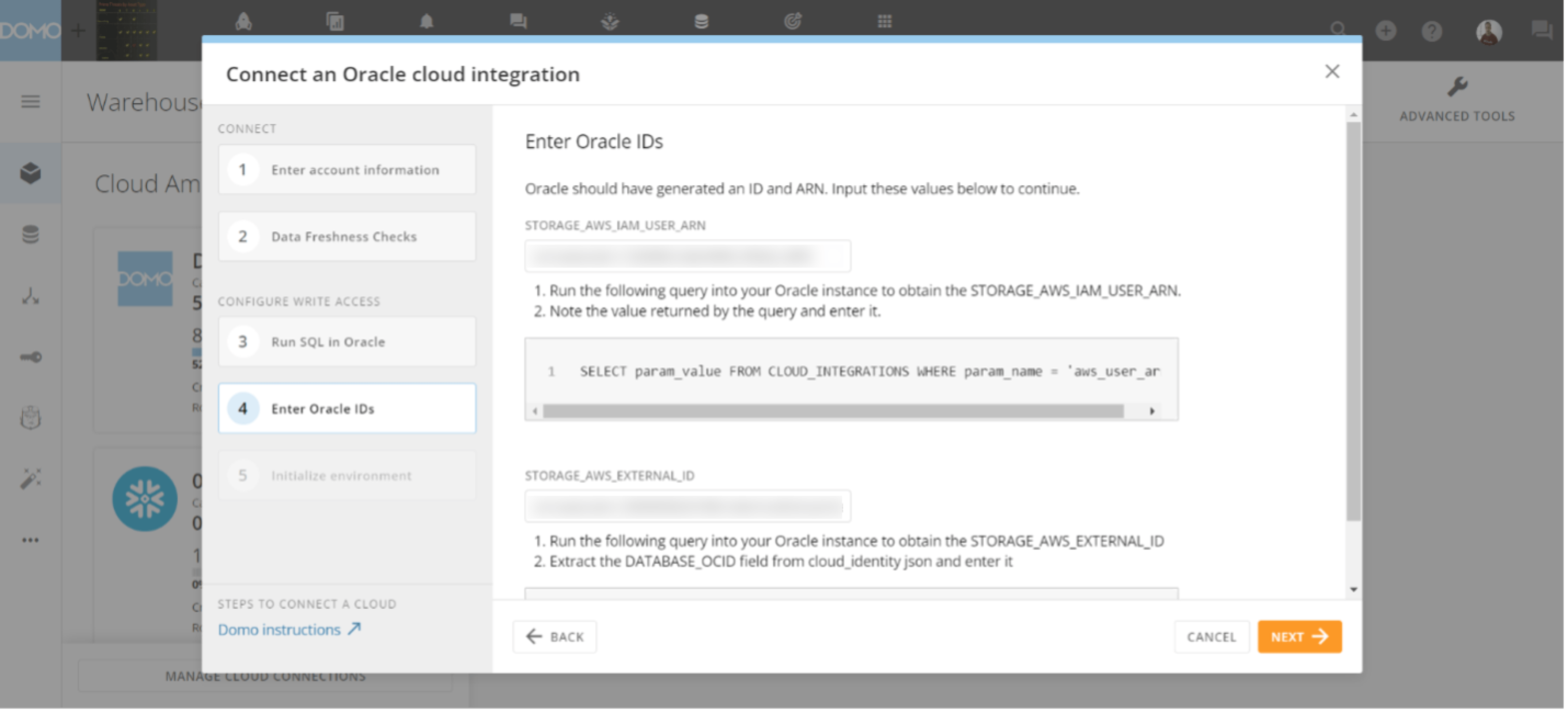Open the goals target icon in top navigation
The image size is (1568, 713).
(793, 22)
